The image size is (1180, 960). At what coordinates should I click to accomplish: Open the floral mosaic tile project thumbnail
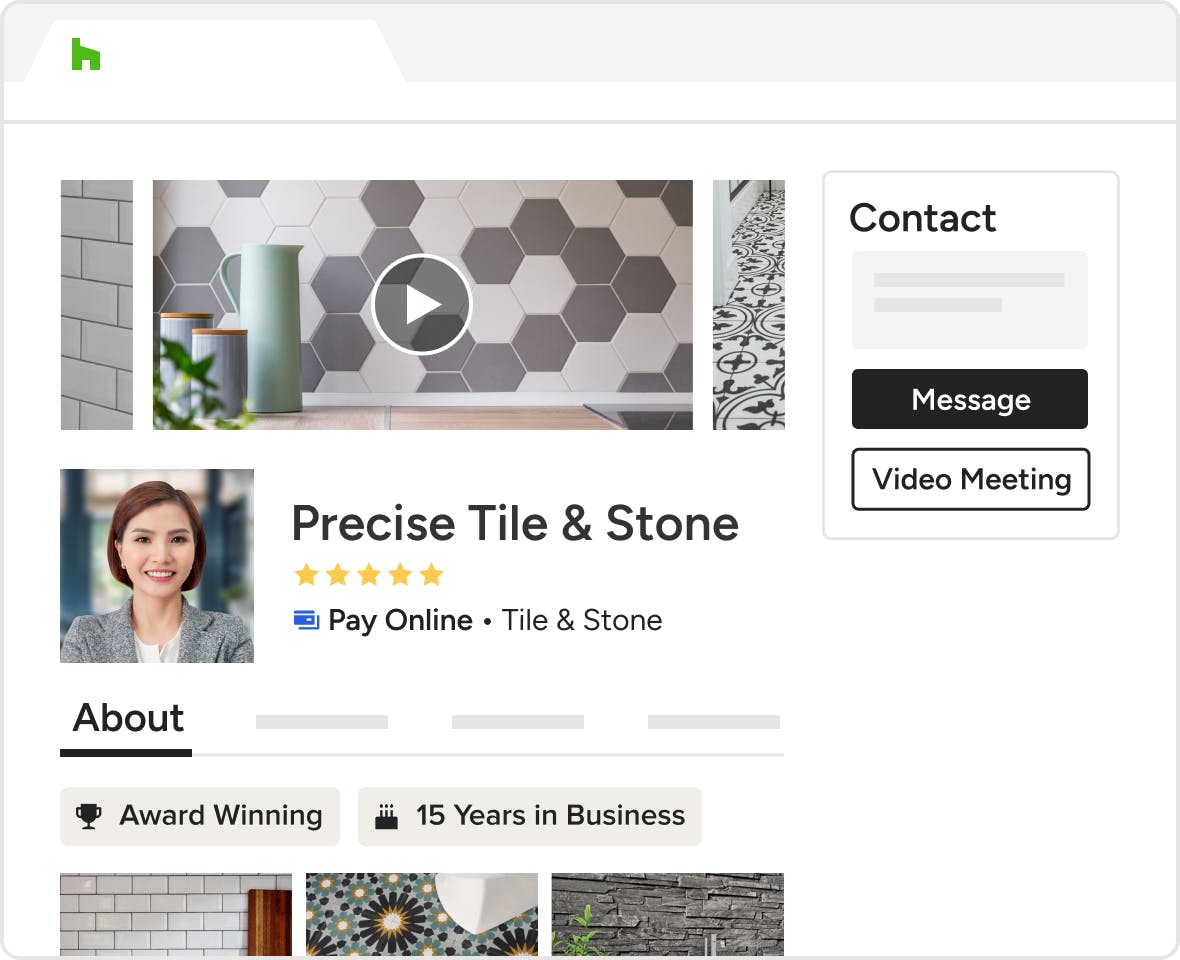[421, 914]
